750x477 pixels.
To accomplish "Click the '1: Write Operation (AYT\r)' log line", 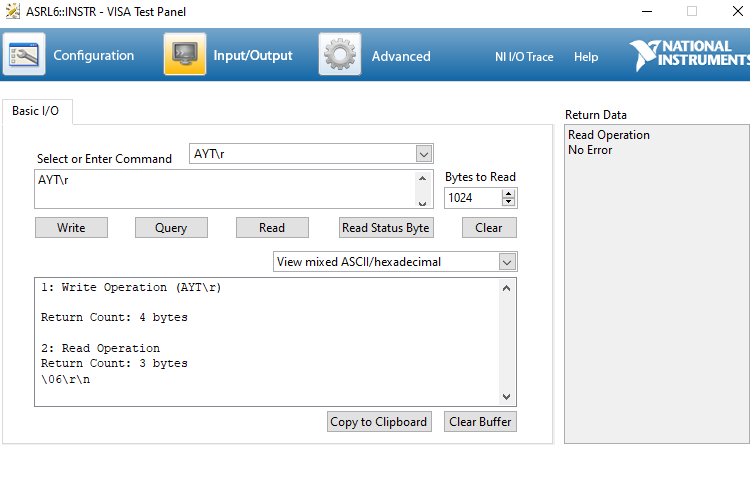I will pyautogui.click(x=131, y=287).
